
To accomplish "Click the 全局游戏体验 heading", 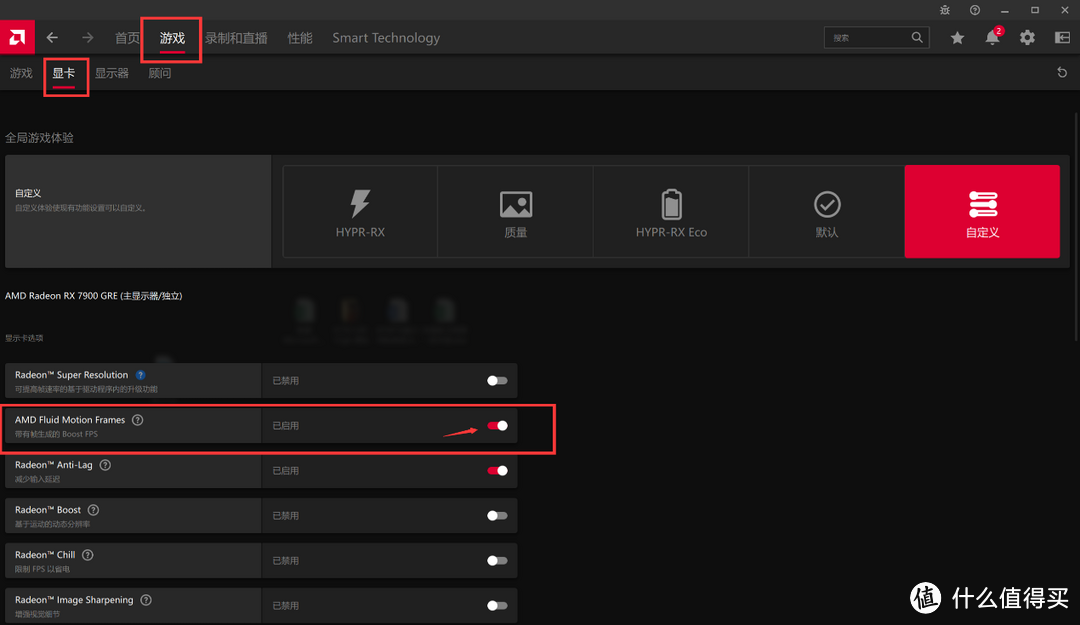I will tap(39, 138).
